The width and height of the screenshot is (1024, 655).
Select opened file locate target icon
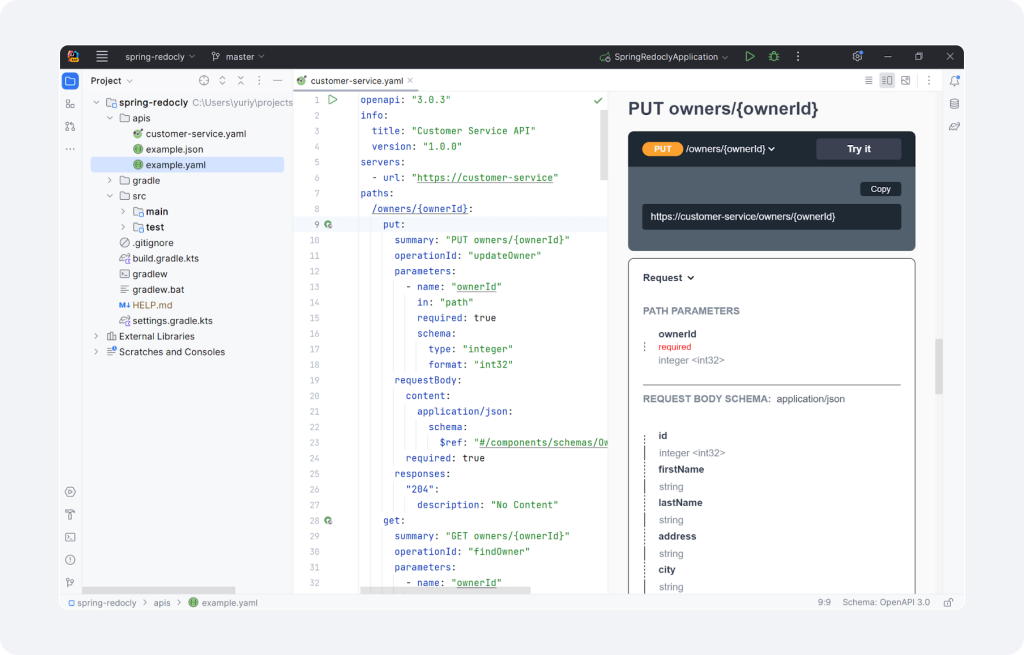tap(204, 80)
